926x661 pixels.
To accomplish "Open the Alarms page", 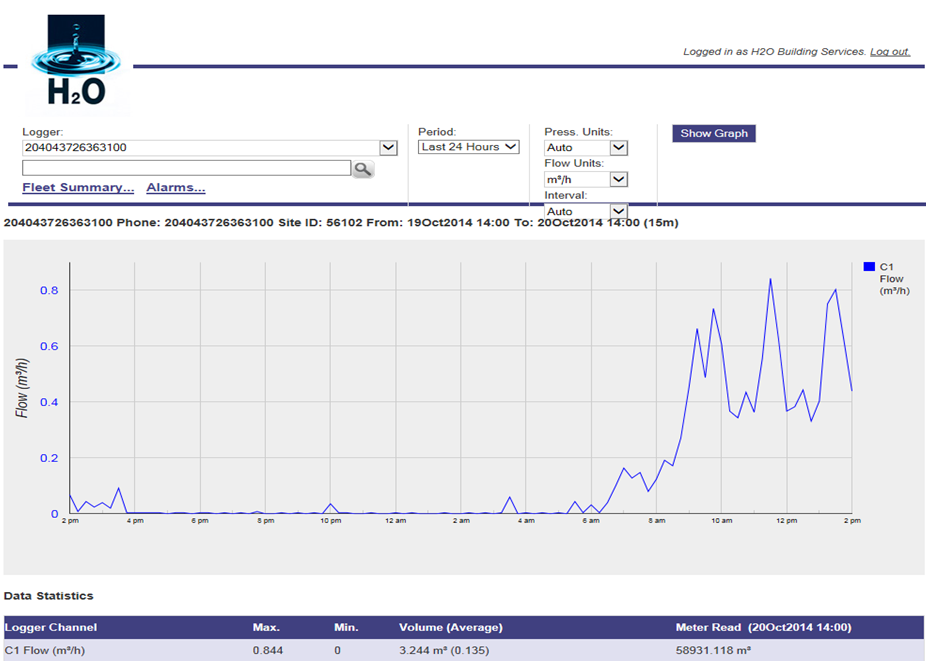I will pyautogui.click(x=176, y=188).
